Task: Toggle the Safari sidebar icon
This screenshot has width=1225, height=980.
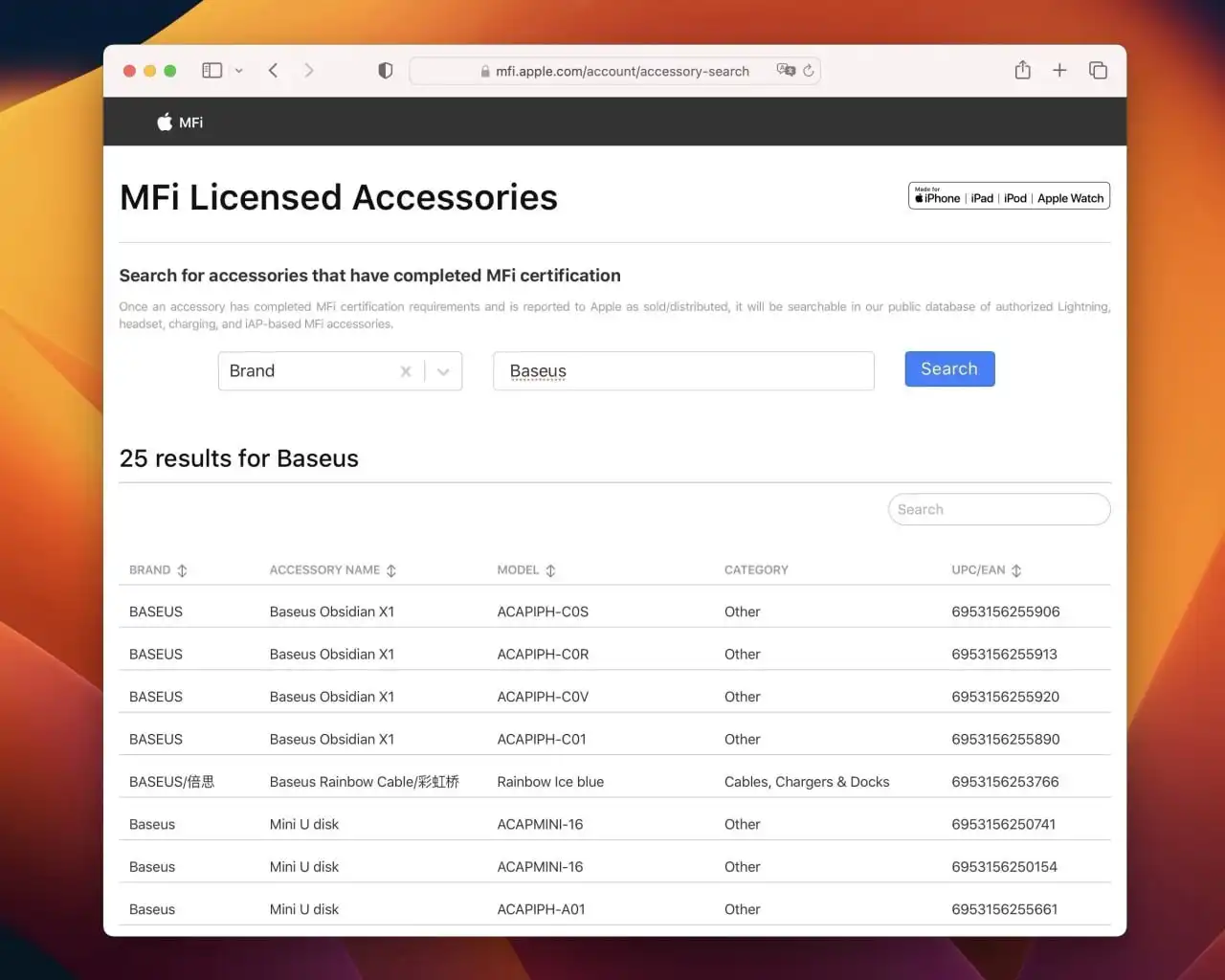Action: point(212,71)
